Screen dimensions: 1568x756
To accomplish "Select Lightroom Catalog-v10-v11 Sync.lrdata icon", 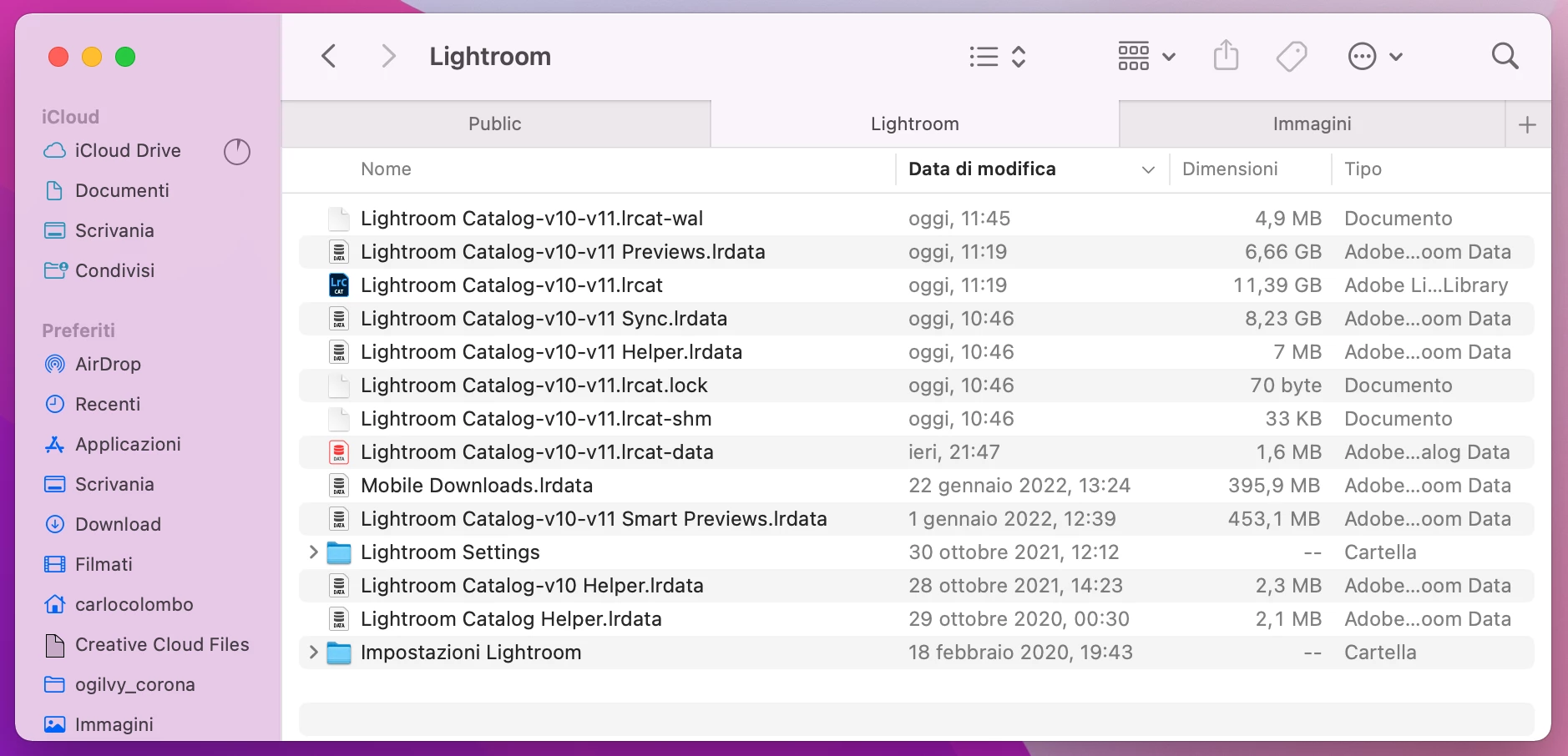I will coord(339,319).
